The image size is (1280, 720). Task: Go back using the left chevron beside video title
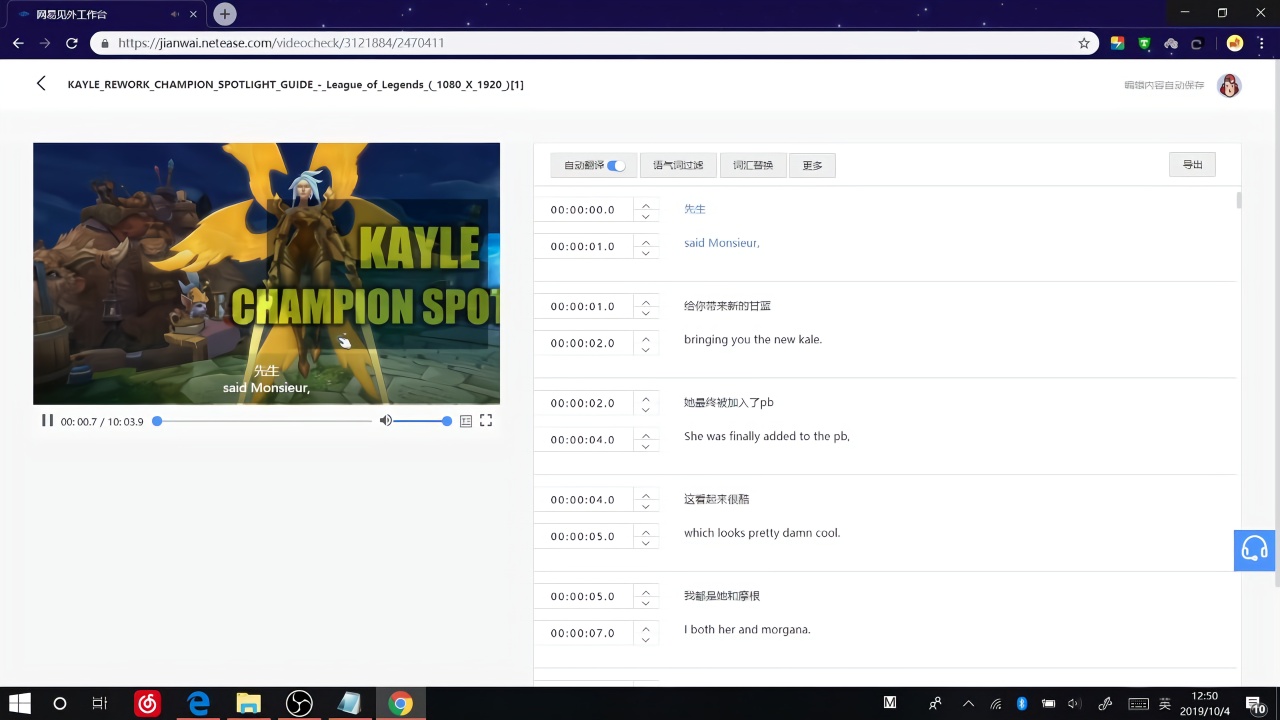coord(41,84)
